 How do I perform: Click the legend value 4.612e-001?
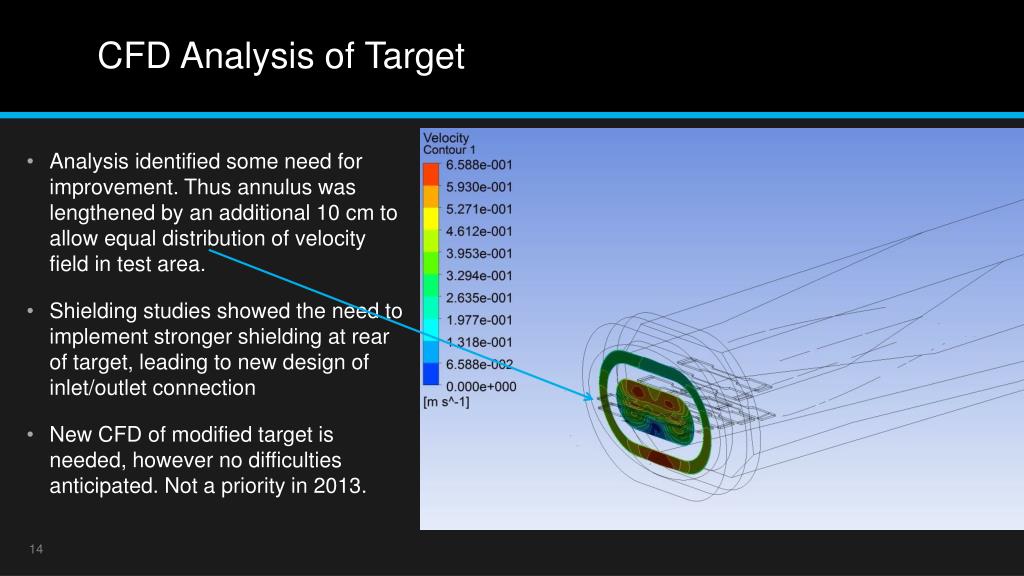(479, 232)
